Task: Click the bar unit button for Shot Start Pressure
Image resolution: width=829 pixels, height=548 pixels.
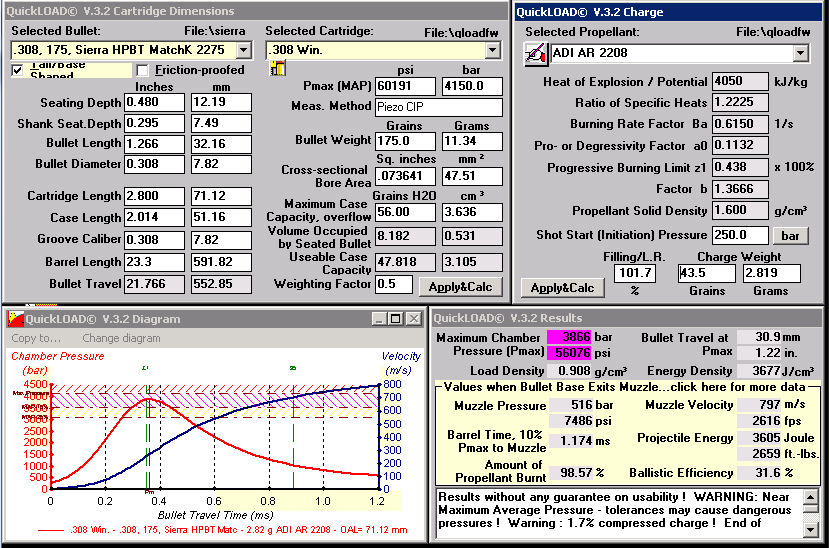Action: [x=790, y=236]
